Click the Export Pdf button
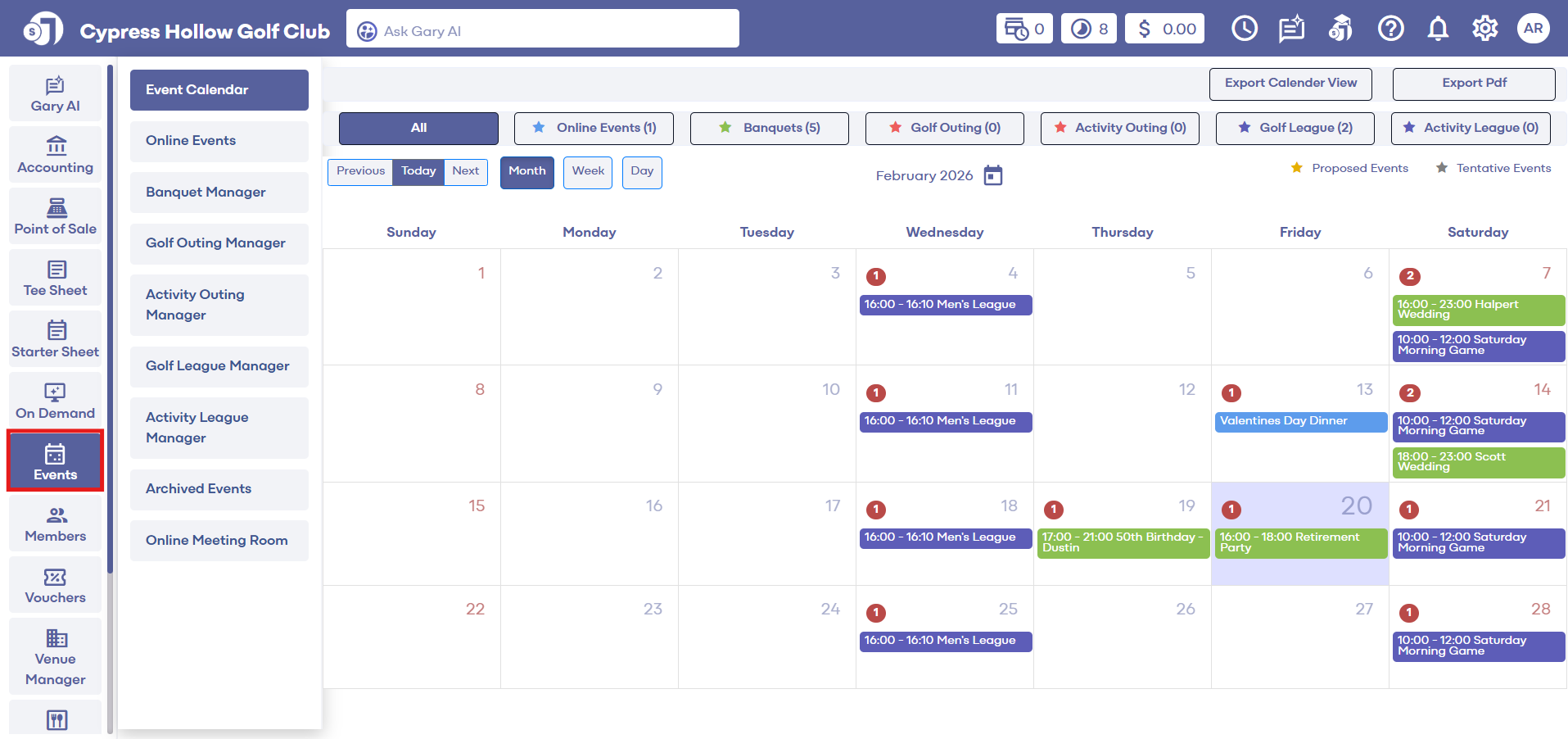Image resolution: width=1568 pixels, height=739 pixels. tap(1473, 83)
